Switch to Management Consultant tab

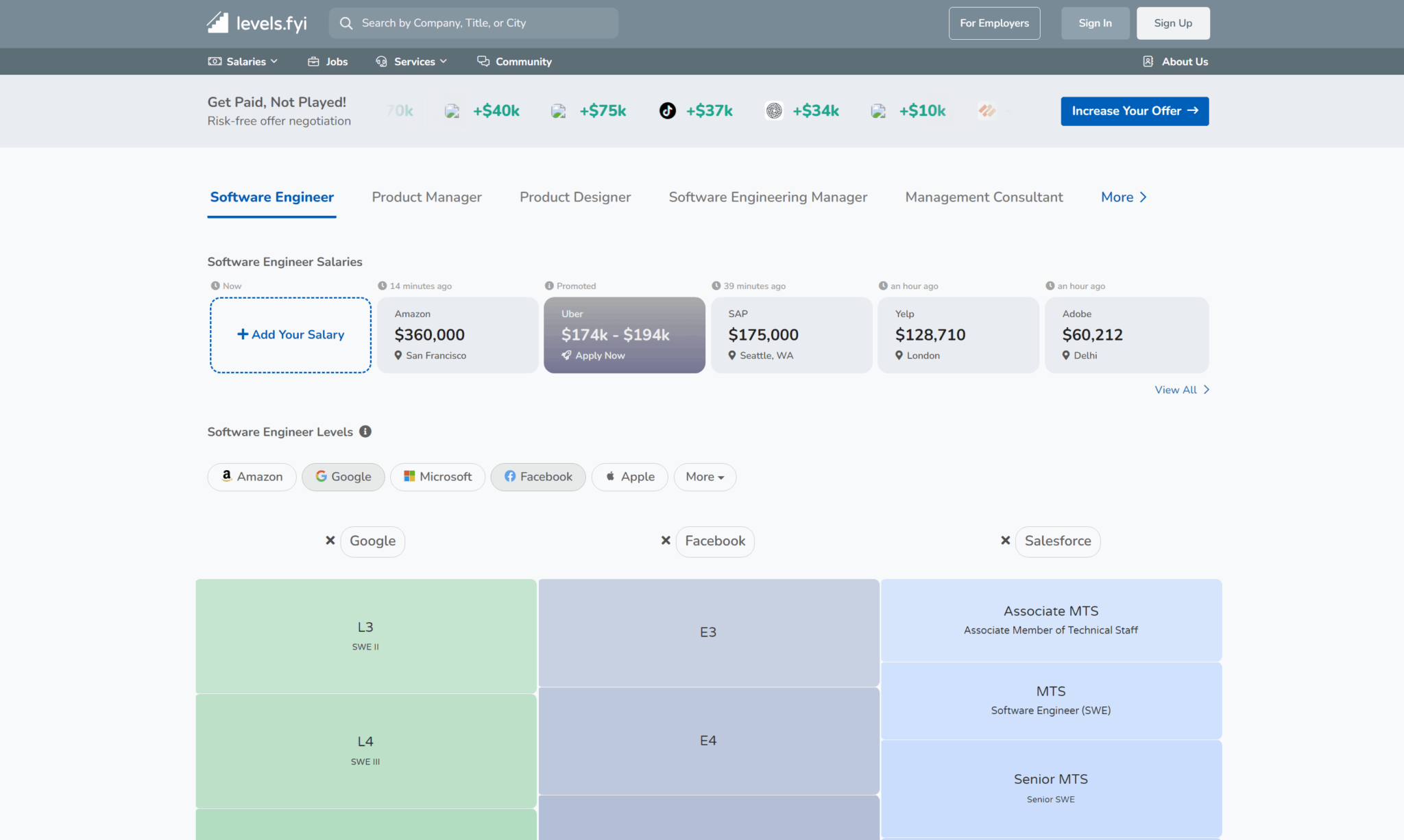click(x=984, y=197)
